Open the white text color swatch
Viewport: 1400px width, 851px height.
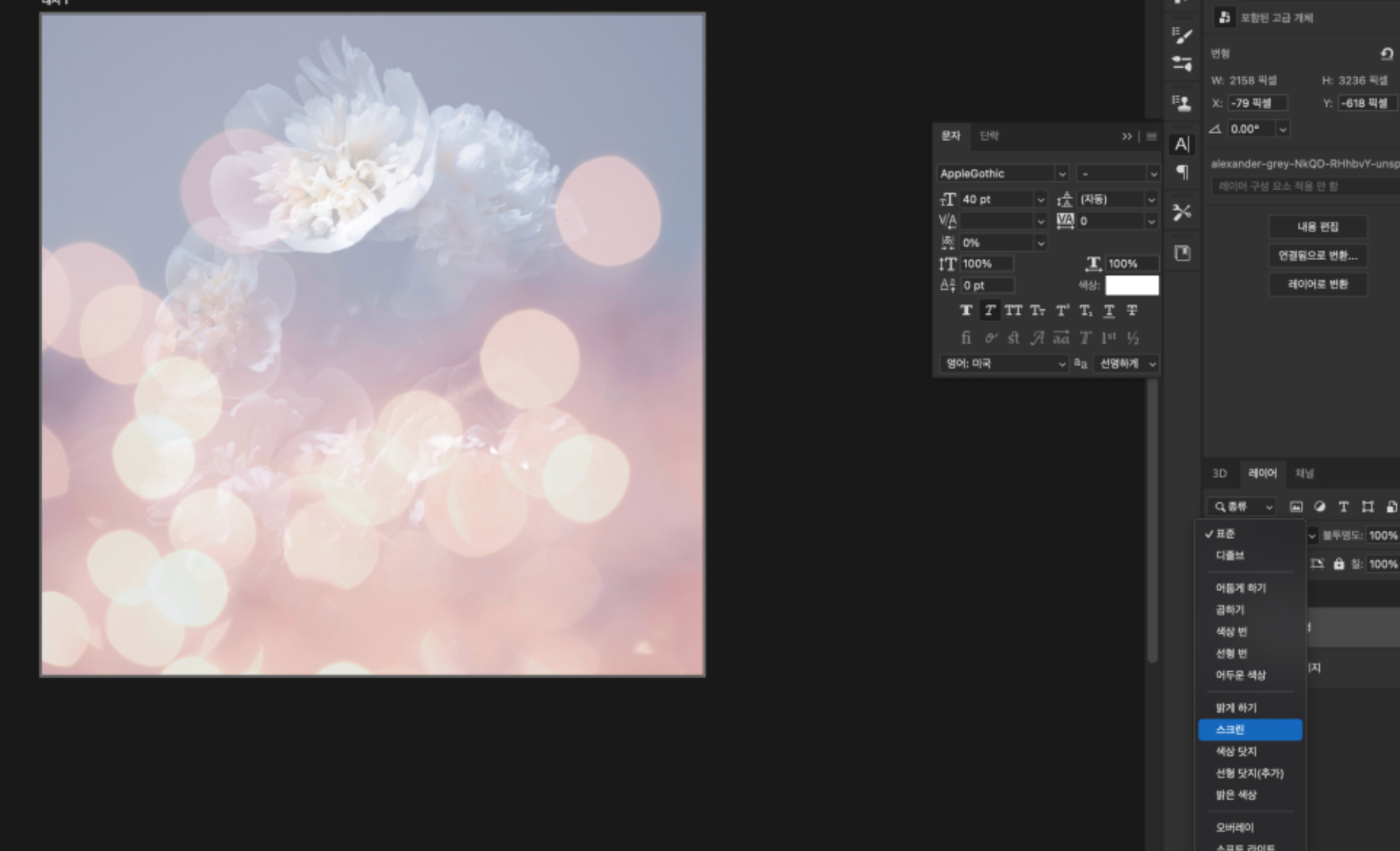[x=1132, y=285]
